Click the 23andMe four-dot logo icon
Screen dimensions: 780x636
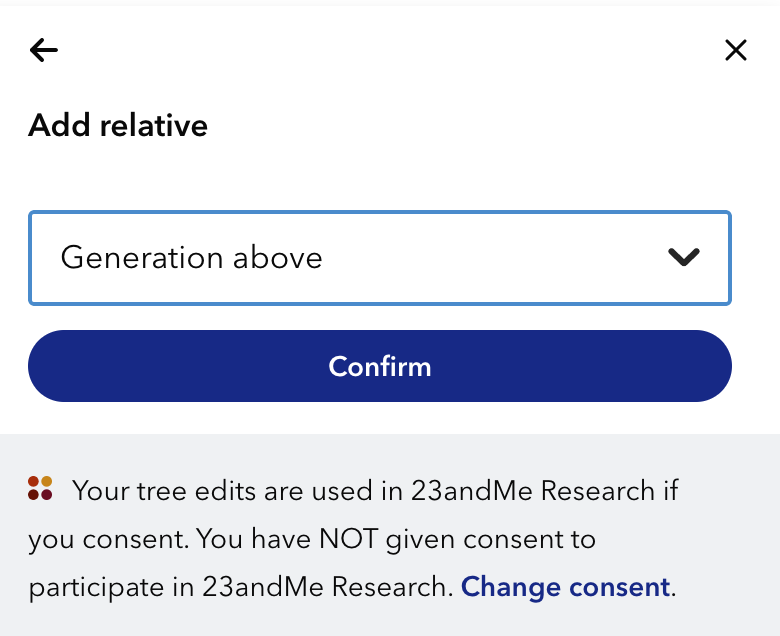[40, 488]
